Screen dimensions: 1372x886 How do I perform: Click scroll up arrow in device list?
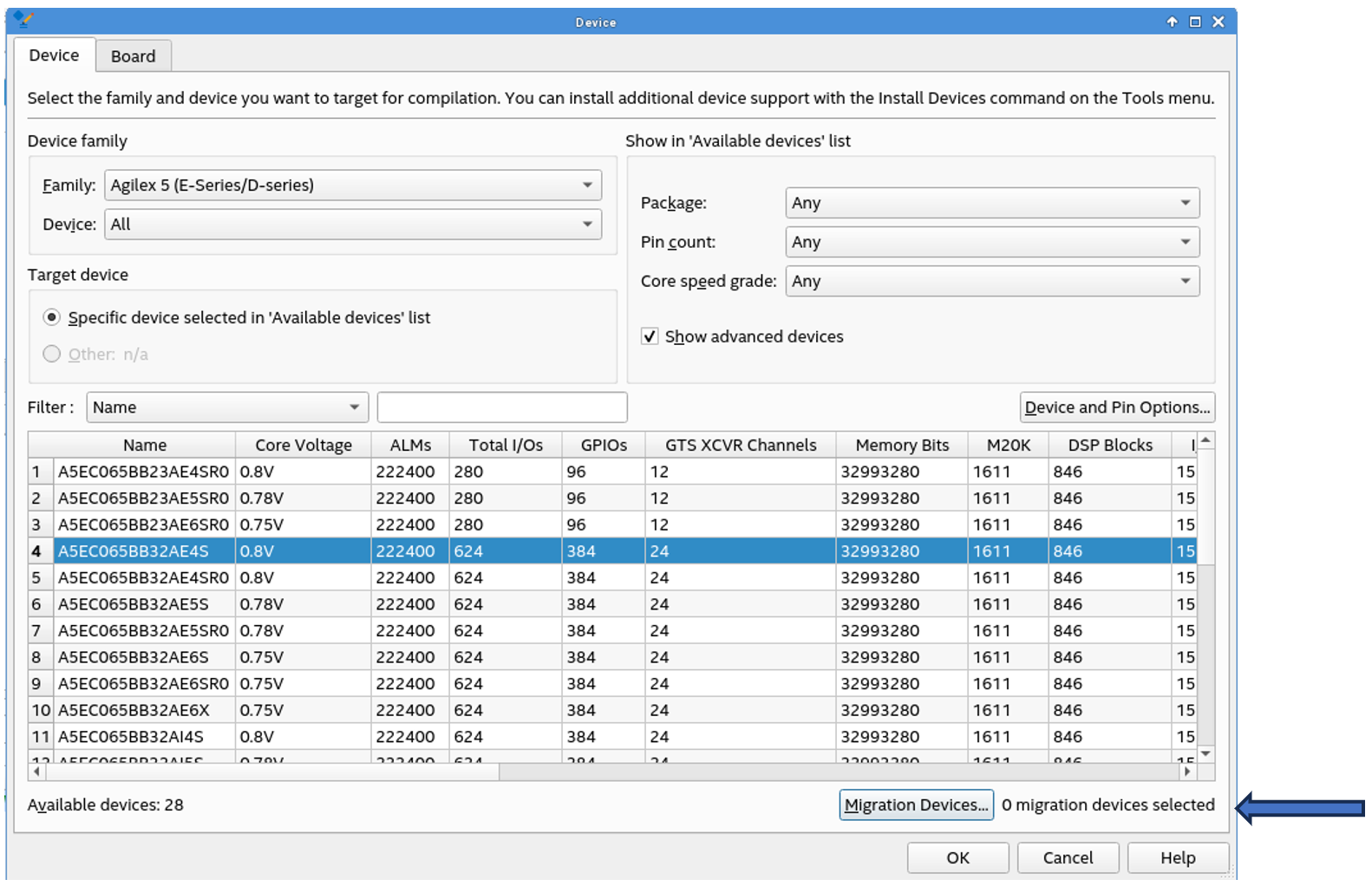coord(1205,442)
